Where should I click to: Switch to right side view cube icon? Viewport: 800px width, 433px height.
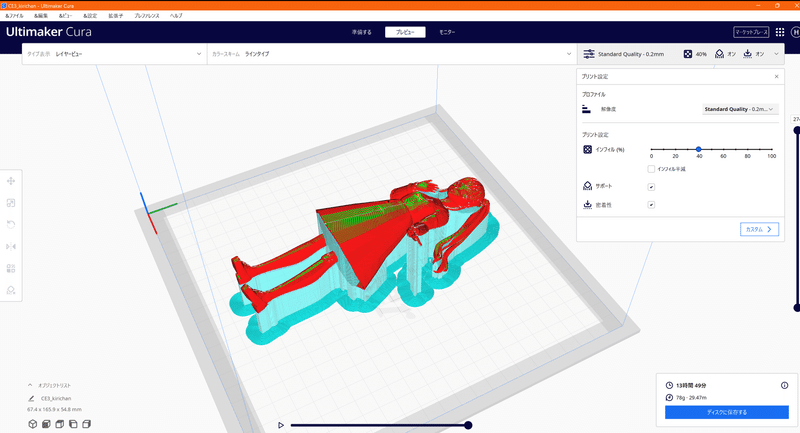coord(86,424)
